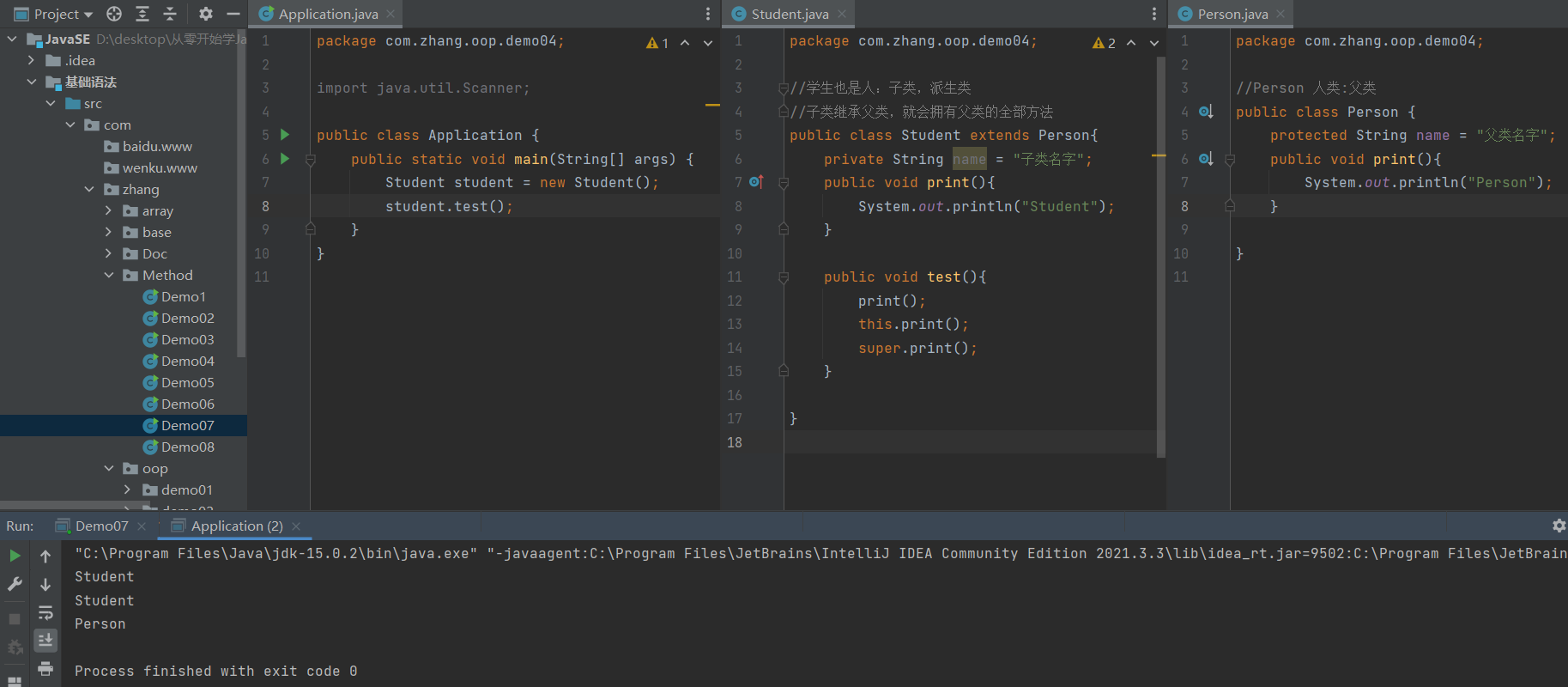The image size is (1568, 687).
Task: Toggle soft-wrap in Run console
Action: 45,612
